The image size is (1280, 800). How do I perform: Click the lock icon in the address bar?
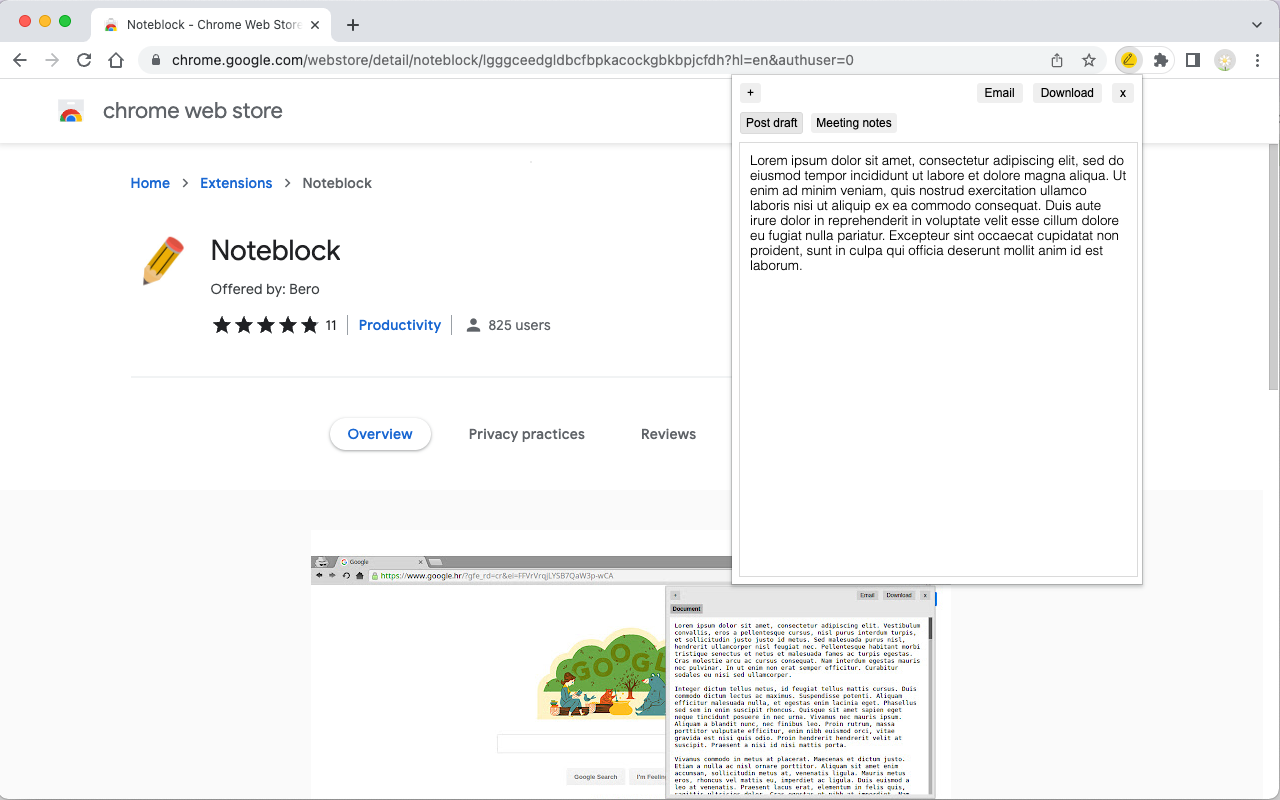(155, 60)
